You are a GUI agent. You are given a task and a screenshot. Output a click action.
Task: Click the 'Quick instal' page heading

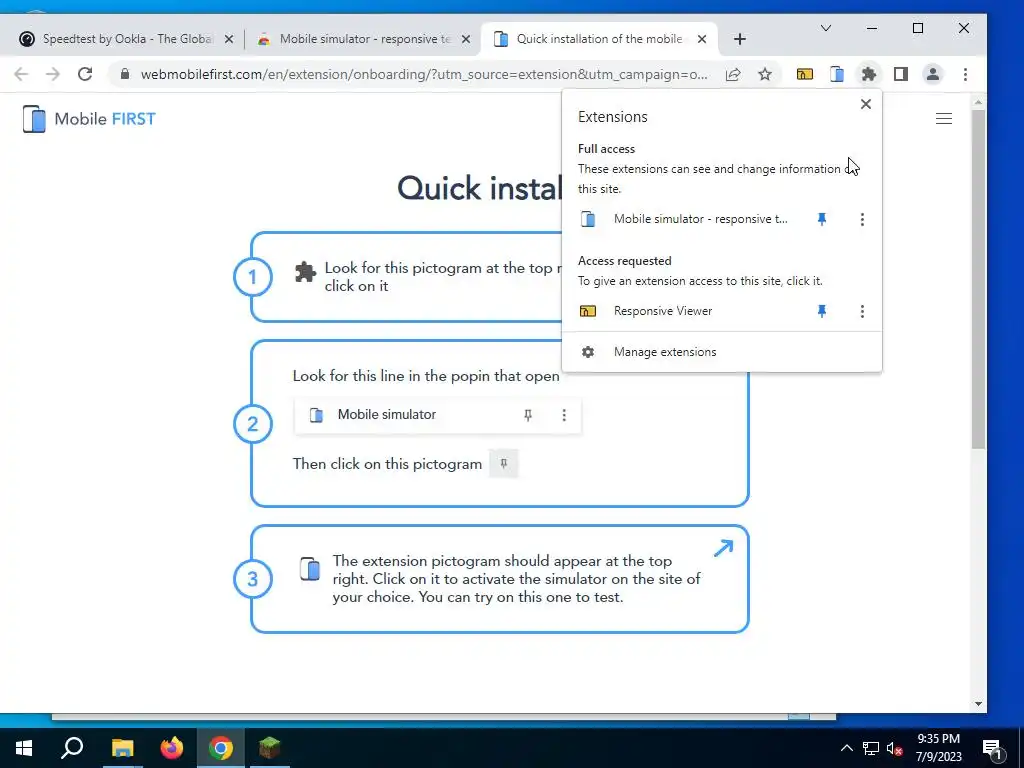479,189
